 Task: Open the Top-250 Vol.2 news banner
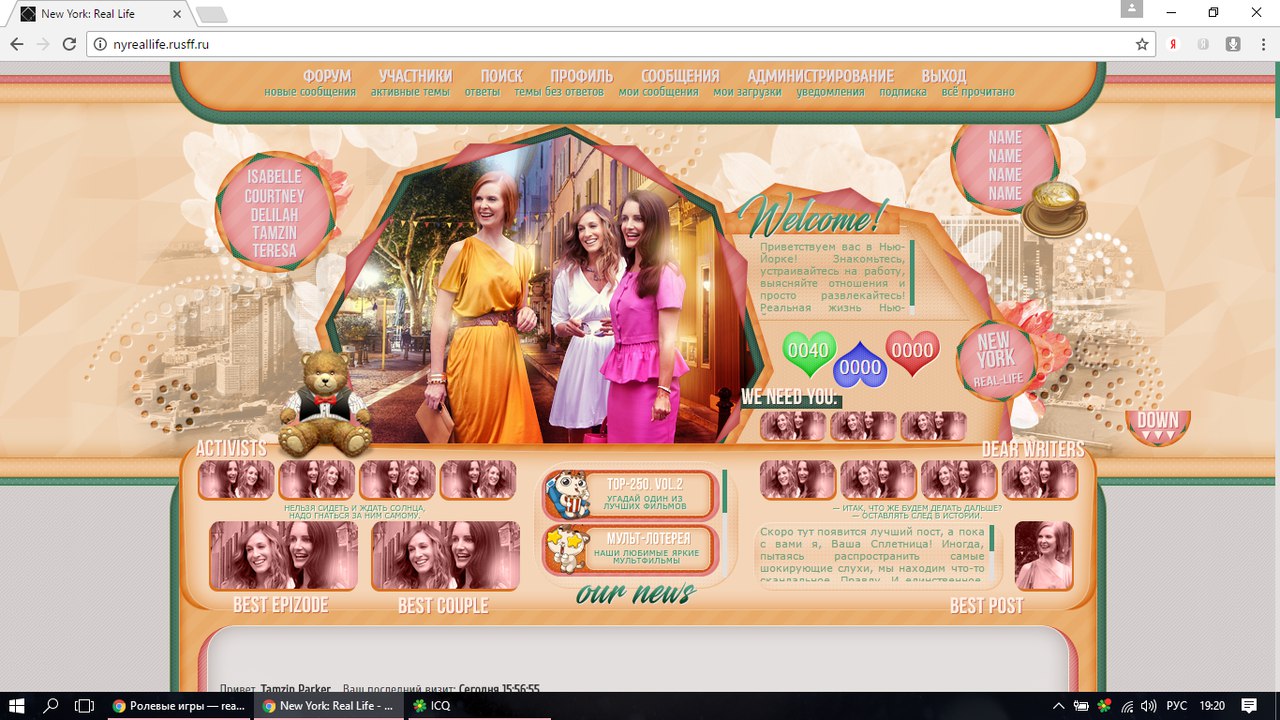630,494
